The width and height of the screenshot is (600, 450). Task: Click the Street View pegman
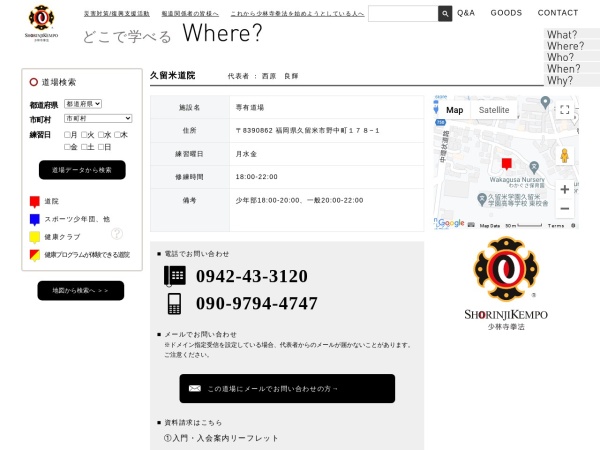click(564, 156)
